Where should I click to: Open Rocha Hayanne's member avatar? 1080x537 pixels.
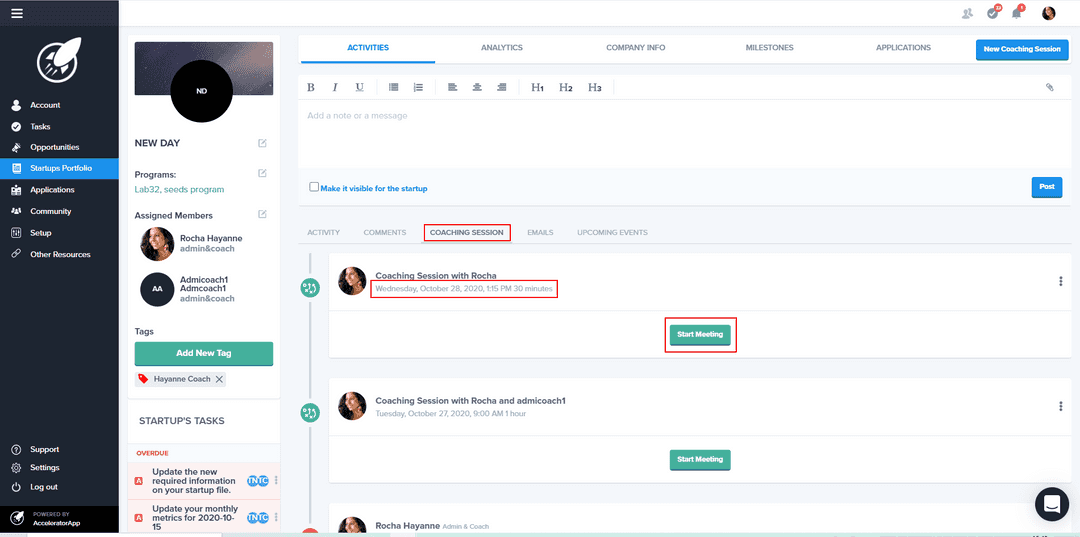pyautogui.click(x=157, y=244)
